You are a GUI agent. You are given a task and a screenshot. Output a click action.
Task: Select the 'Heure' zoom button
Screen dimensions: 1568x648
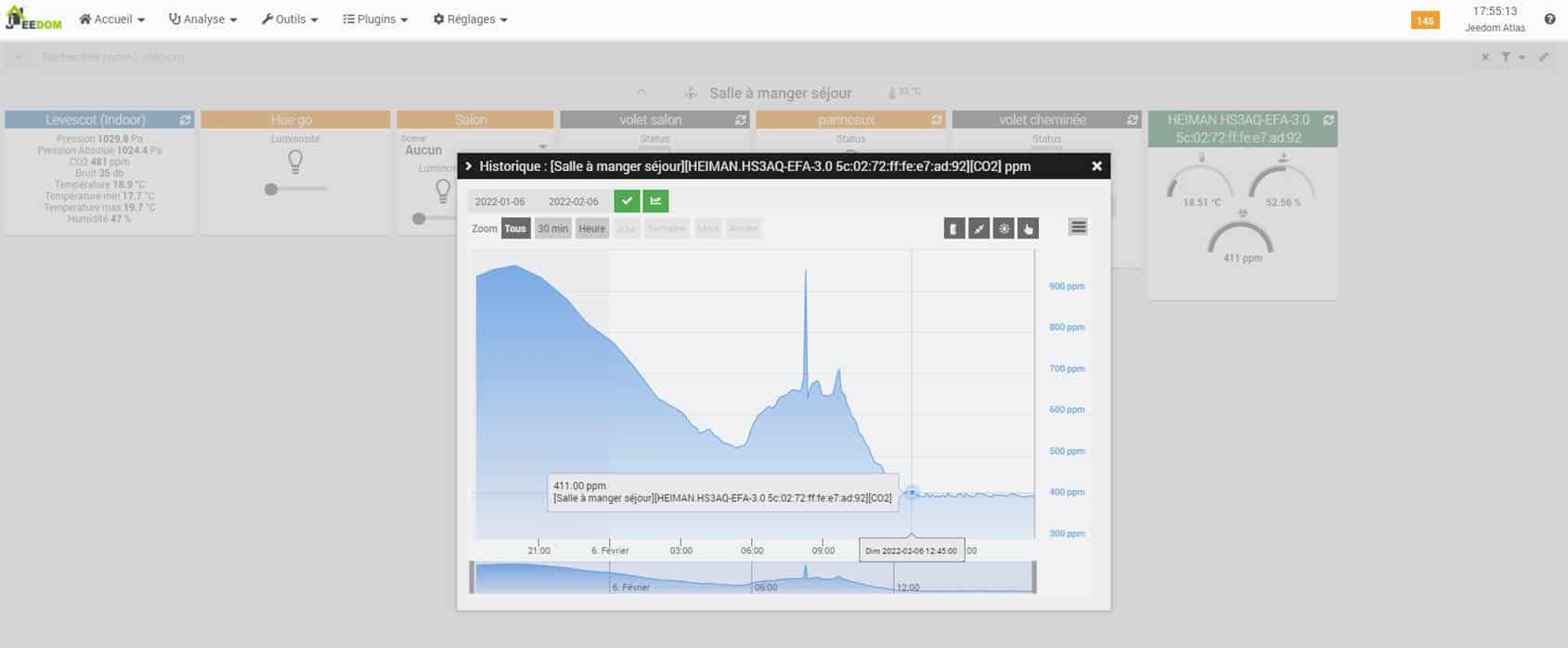tap(591, 228)
